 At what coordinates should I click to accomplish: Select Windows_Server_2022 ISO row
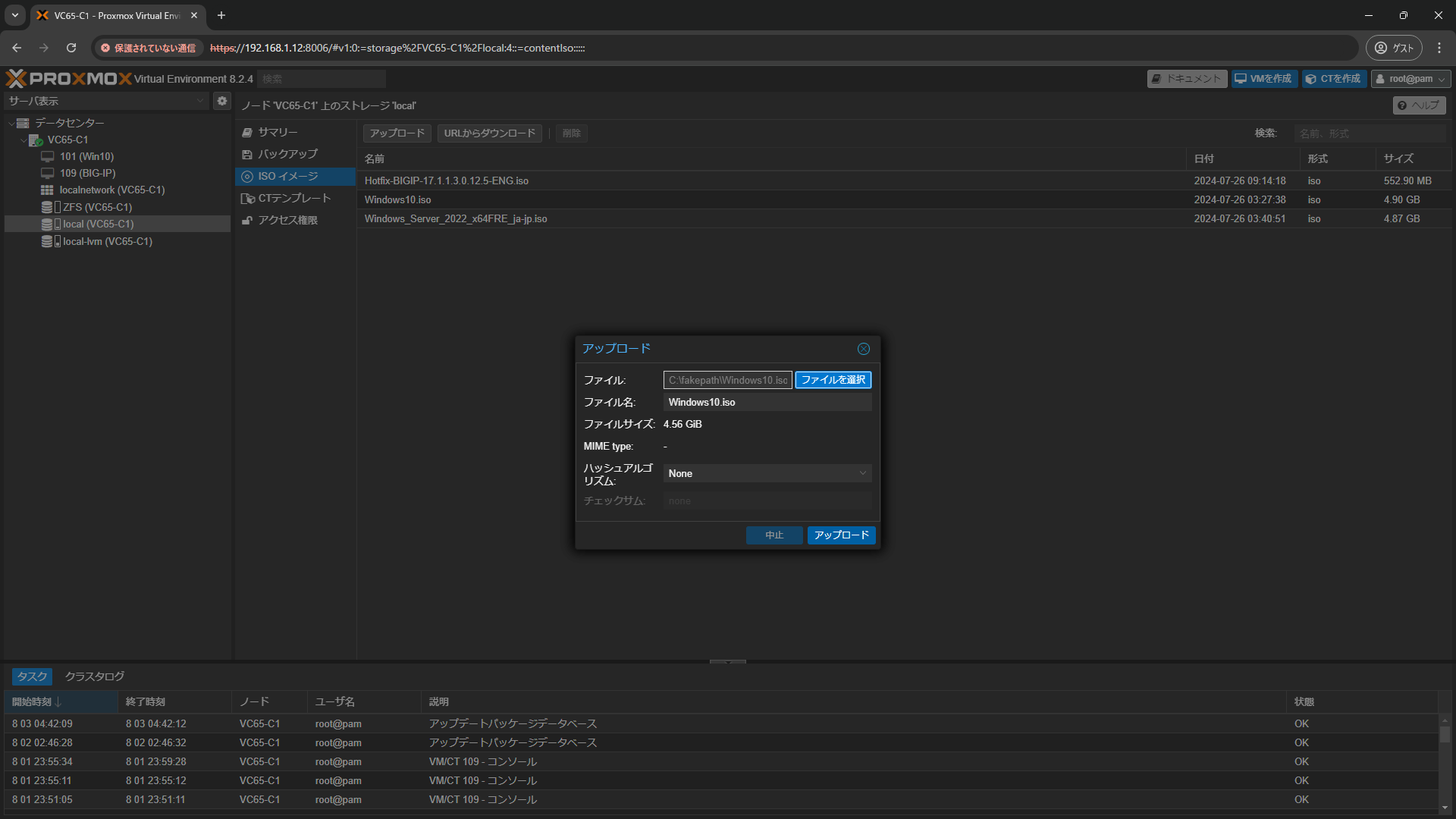905,218
